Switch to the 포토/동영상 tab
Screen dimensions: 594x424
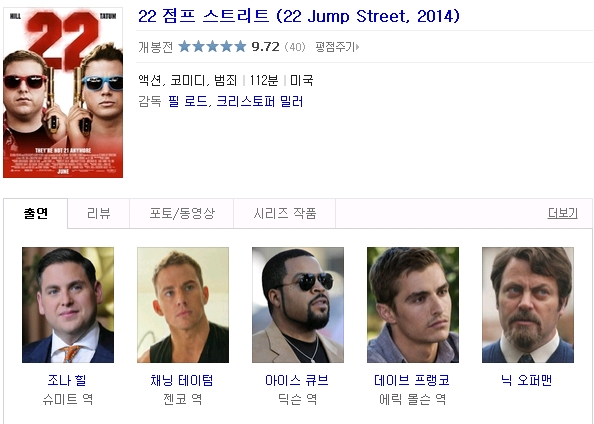(181, 213)
